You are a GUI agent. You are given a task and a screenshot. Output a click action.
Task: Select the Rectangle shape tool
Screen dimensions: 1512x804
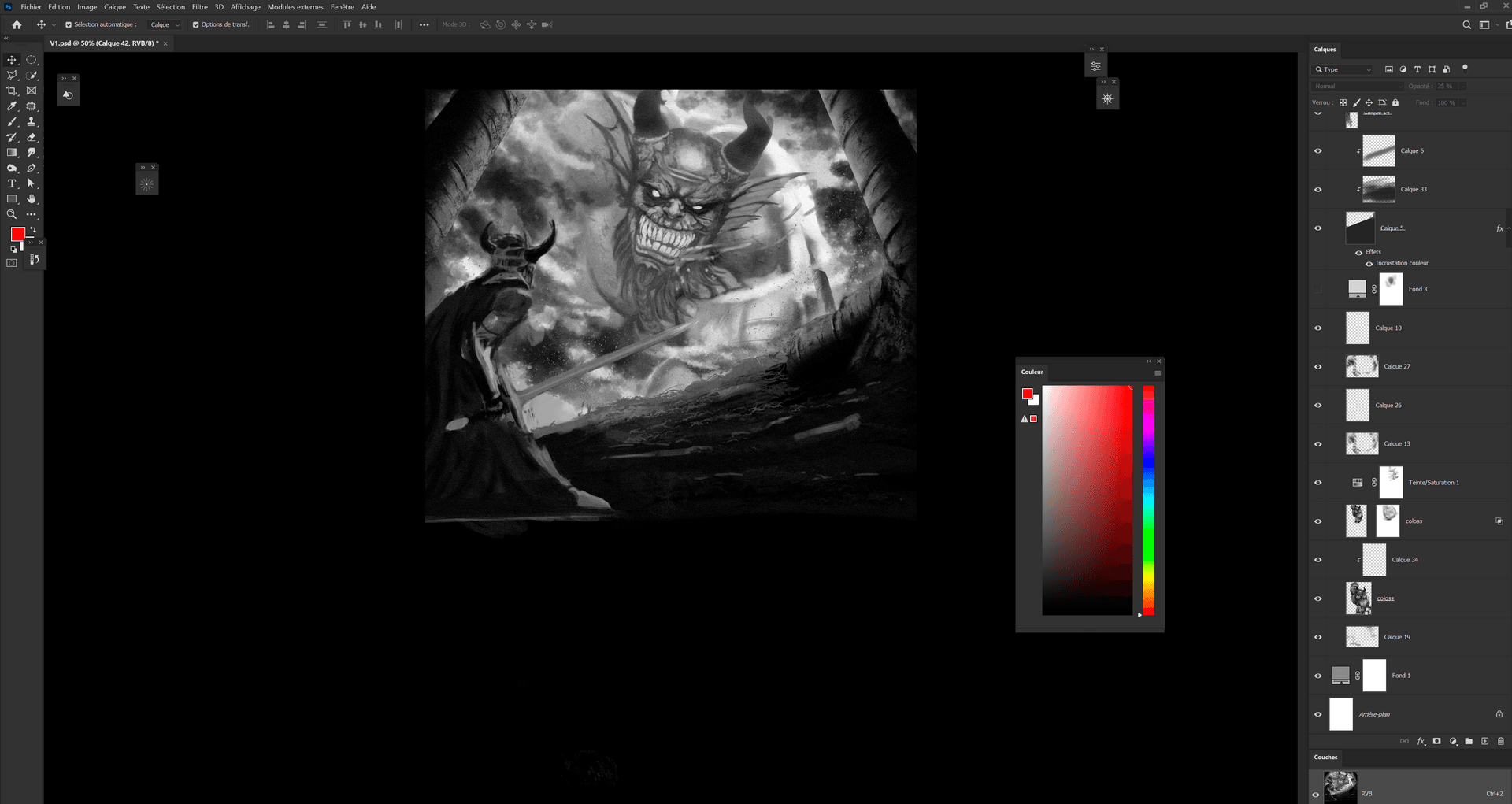tap(12, 199)
